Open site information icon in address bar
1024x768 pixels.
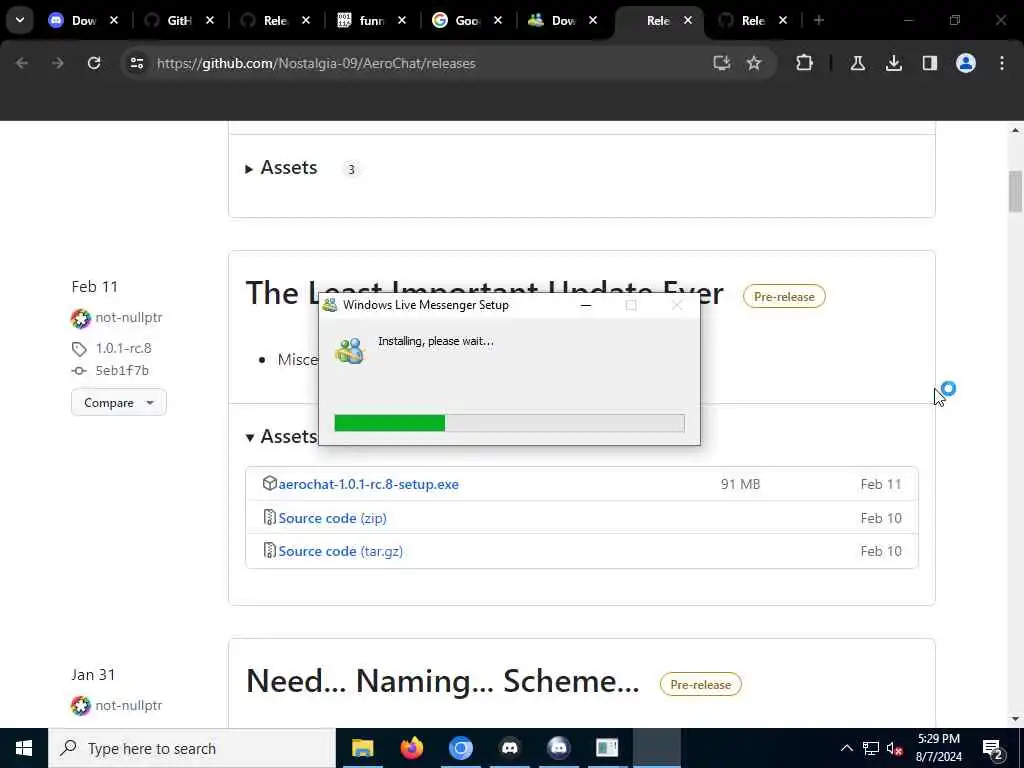coord(136,63)
